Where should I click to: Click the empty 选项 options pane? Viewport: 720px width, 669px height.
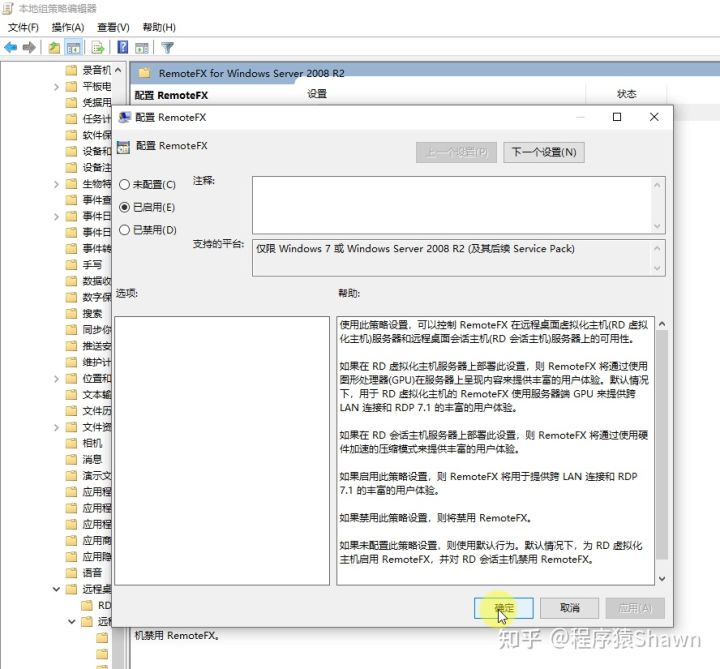point(222,450)
